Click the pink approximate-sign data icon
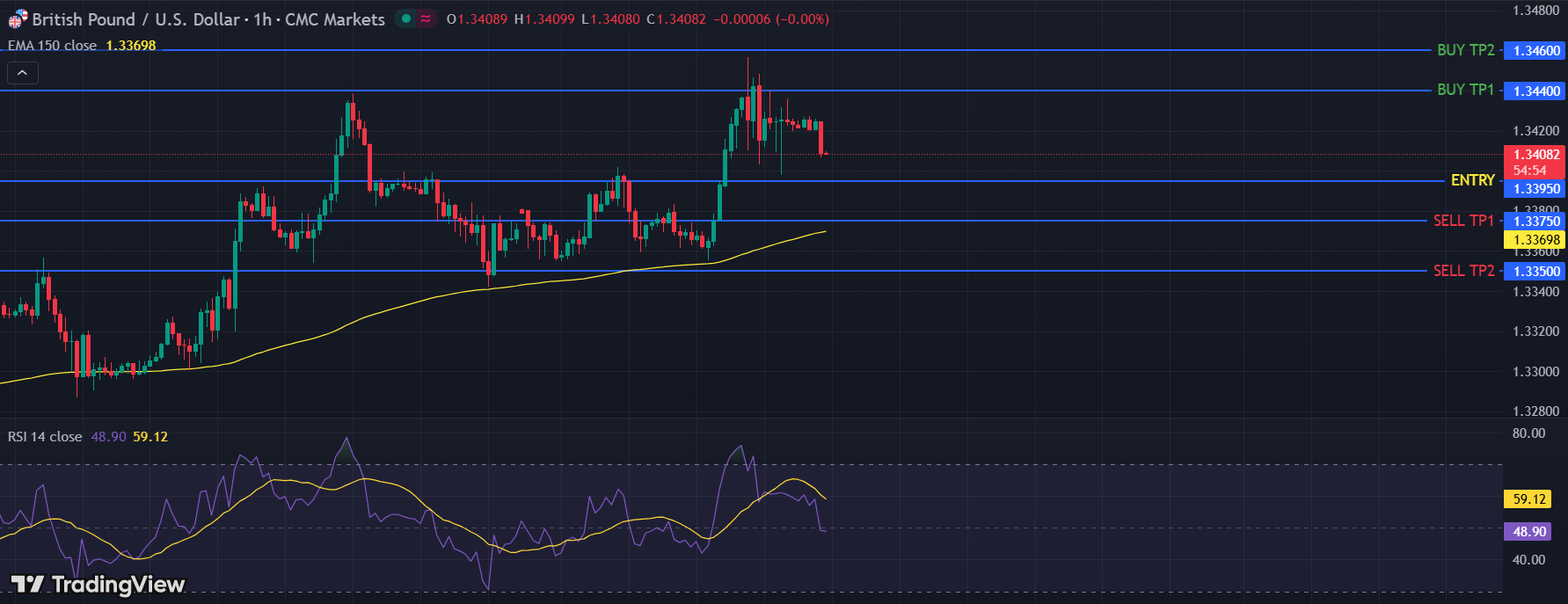 (426, 18)
